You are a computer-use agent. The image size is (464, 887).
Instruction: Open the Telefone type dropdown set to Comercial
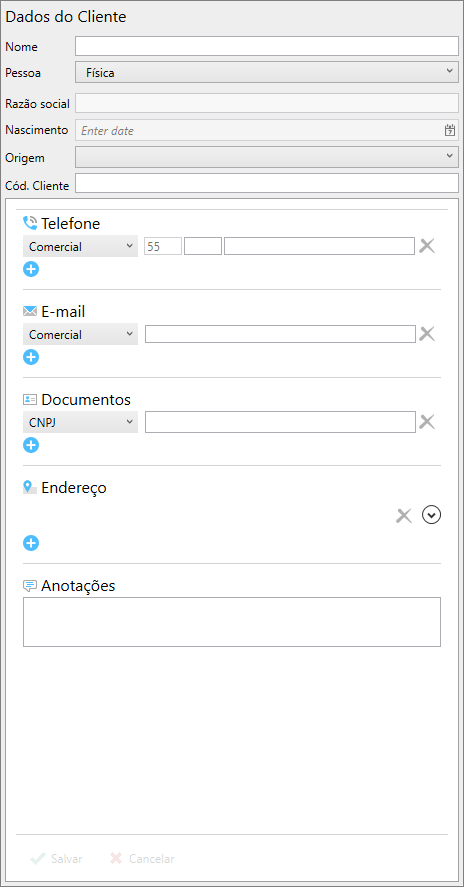click(x=80, y=247)
